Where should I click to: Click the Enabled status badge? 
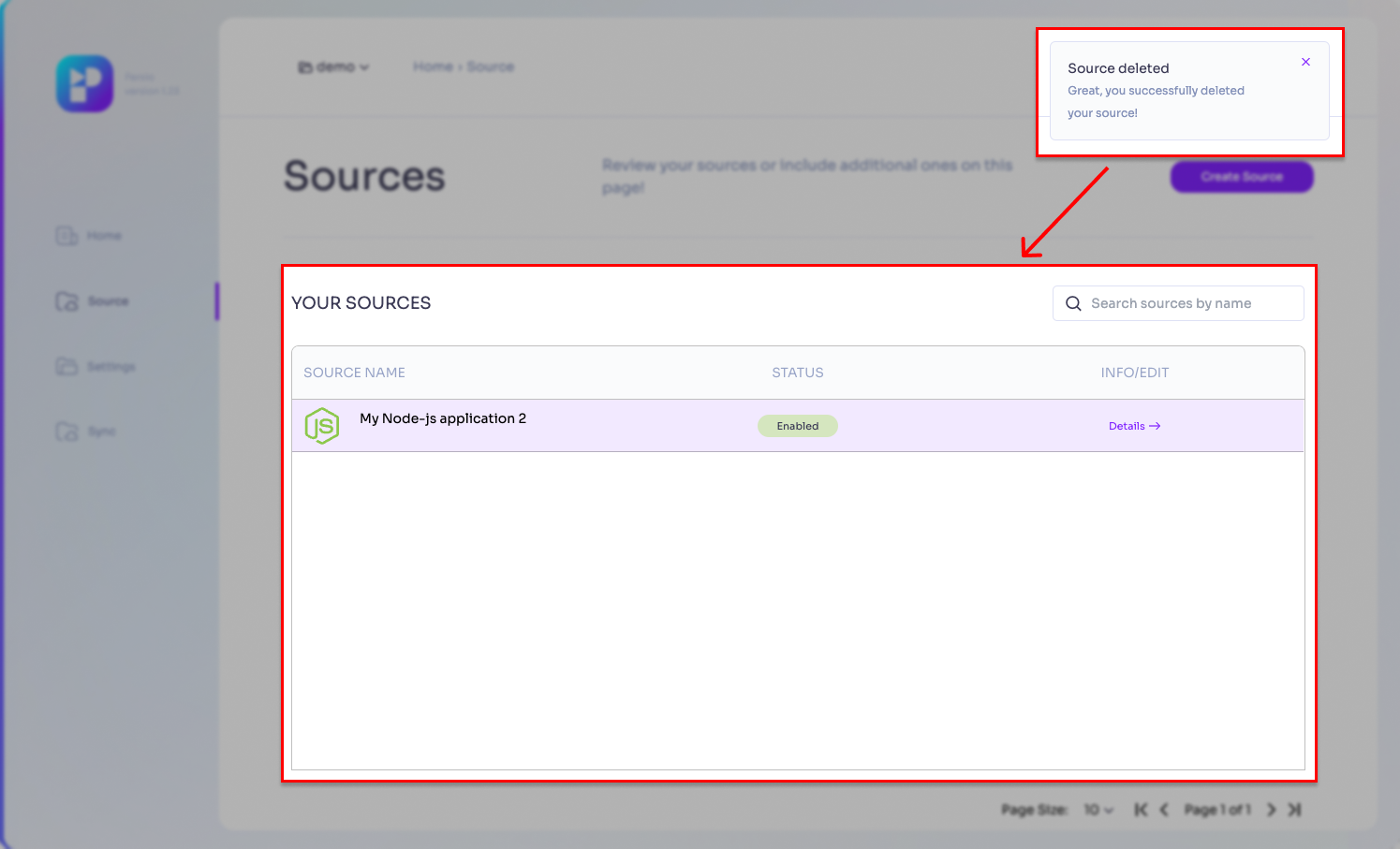(x=797, y=426)
